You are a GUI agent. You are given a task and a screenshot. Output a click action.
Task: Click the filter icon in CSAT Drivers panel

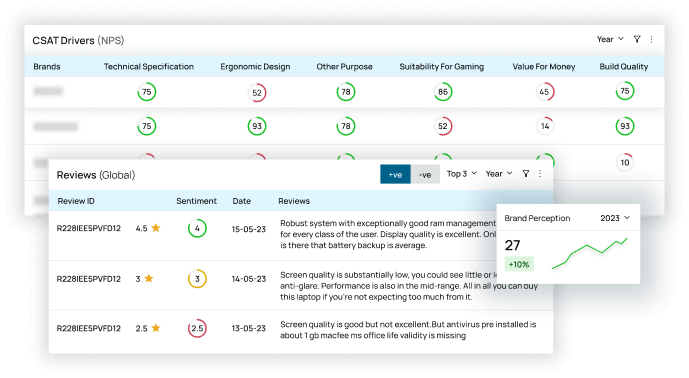(x=637, y=39)
